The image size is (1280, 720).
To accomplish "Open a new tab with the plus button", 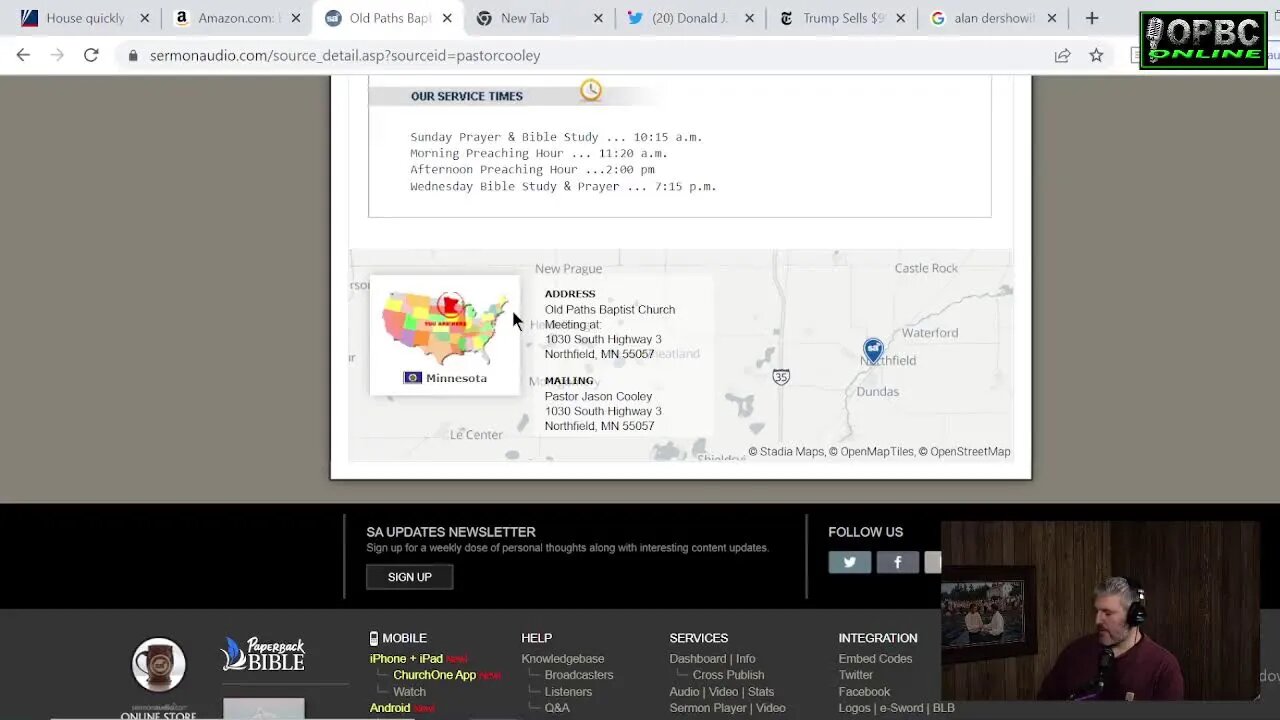I will [x=1092, y=18].
